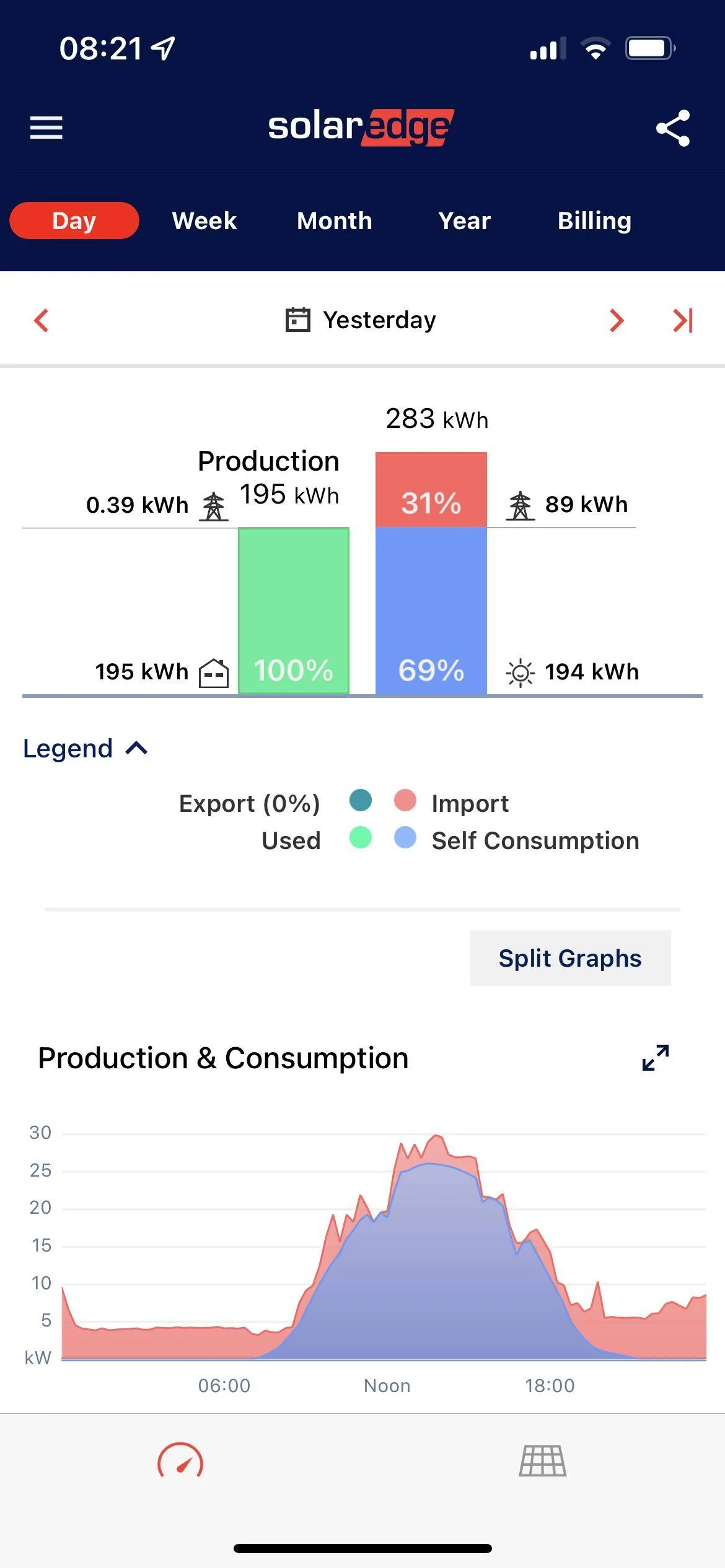Toggle the Export legend color dot
Screen dimensions: 725x1568
[x=361, y=800]
